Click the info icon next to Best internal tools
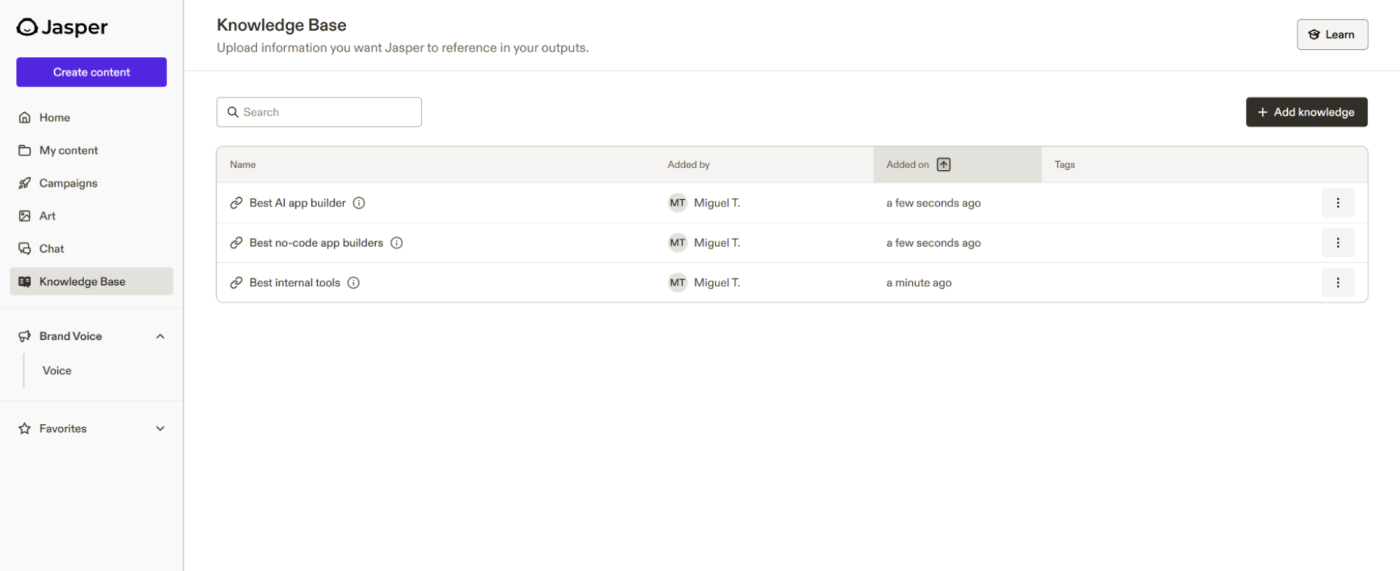1400x571 pixels. pyautogui.click(x=353, y=283)
